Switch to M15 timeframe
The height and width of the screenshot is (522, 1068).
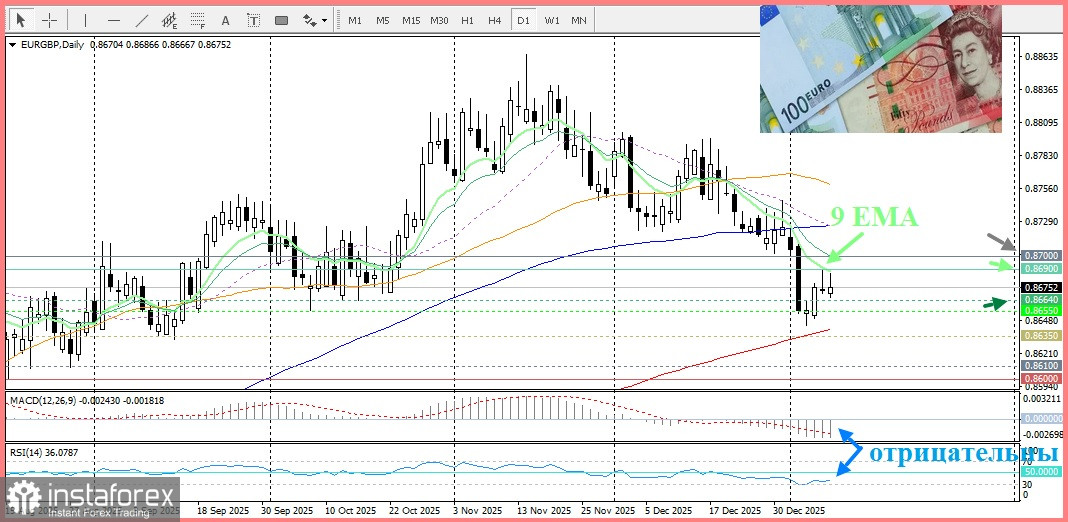(x=411, y=20)
